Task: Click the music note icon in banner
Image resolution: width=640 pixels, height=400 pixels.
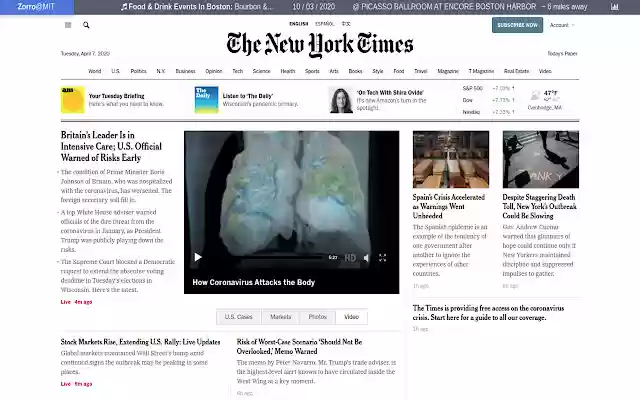Action: coord(124,7)
